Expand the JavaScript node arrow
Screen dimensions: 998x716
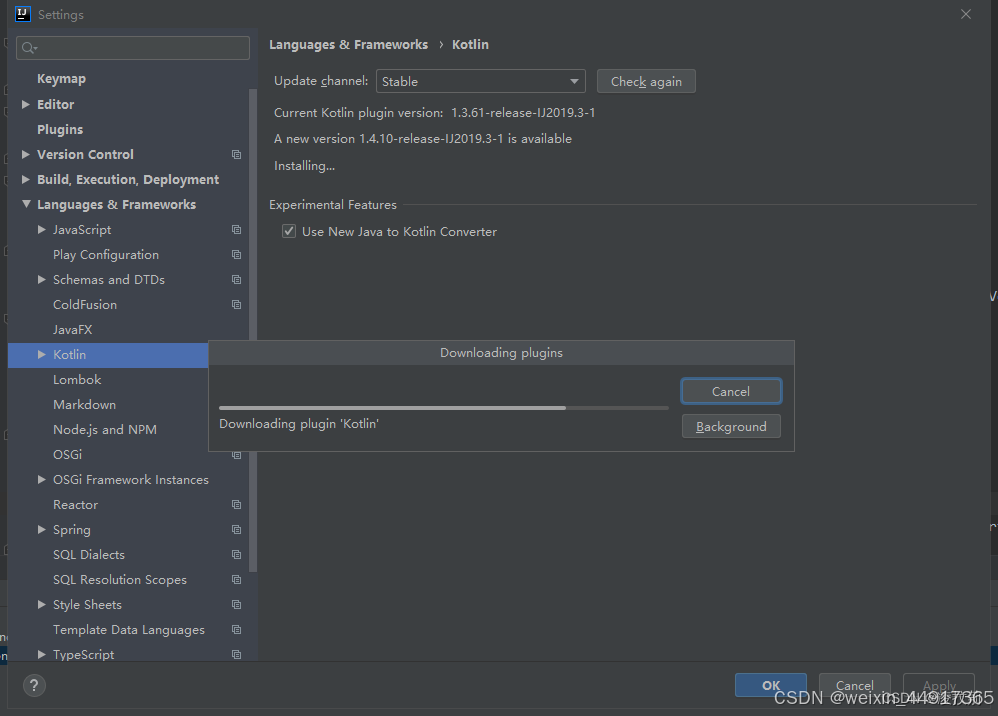point(41,230)
